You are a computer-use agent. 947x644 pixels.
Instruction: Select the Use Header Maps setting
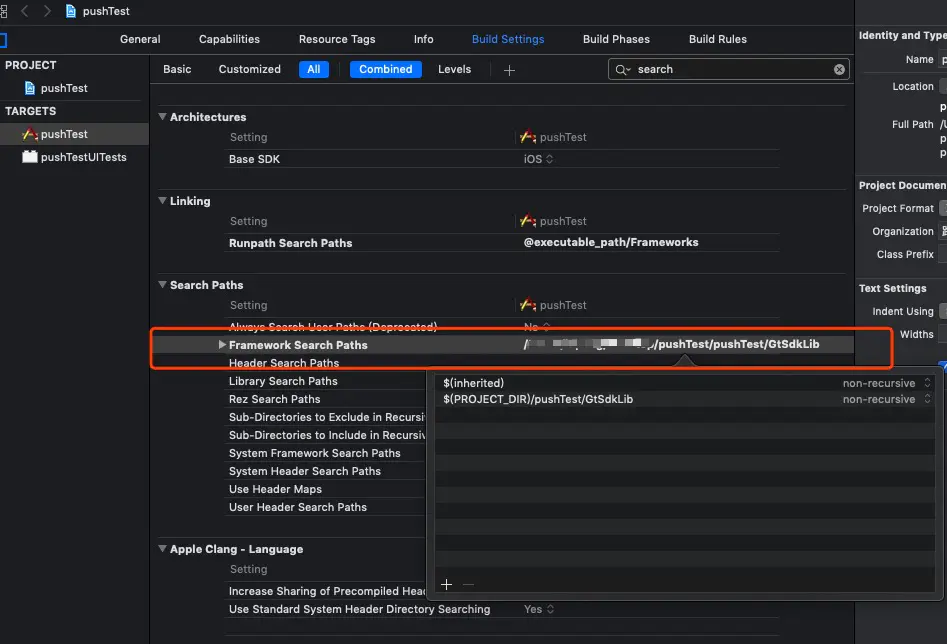tap(275, 489)
